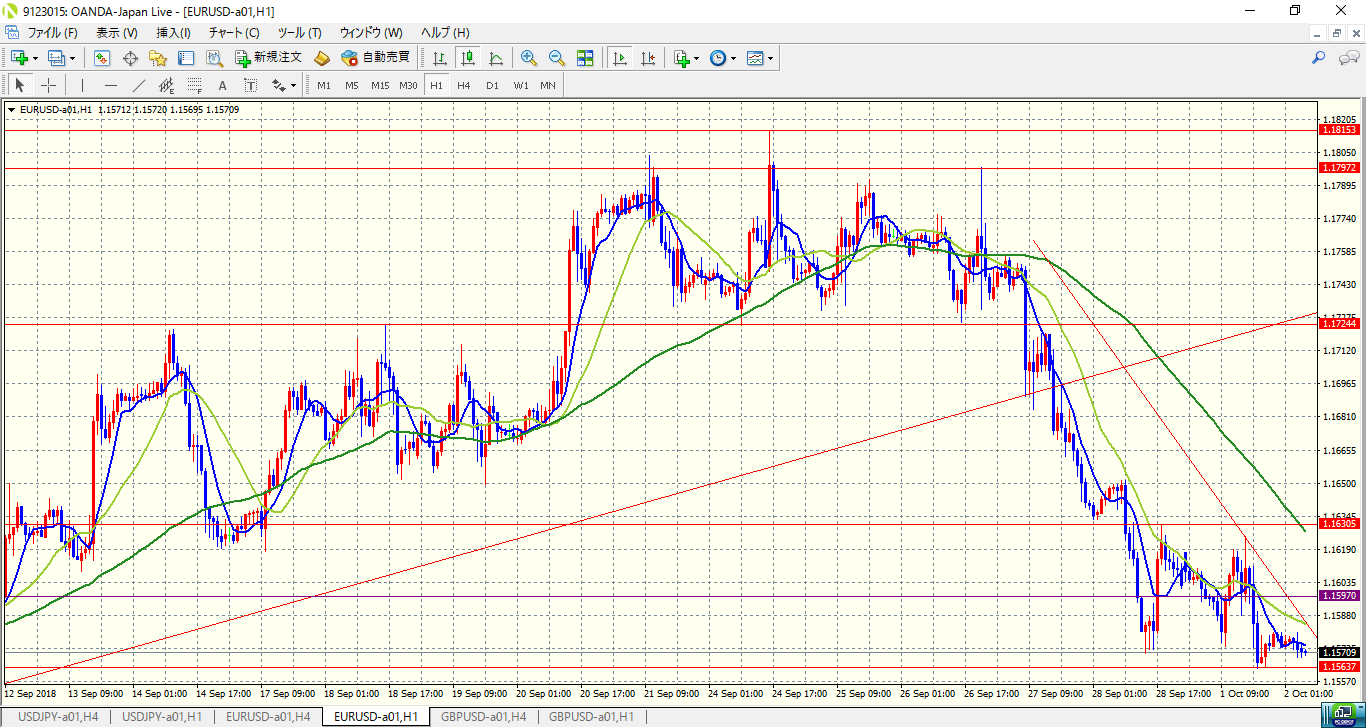Switch to USDJPY-a01,H1 chart tab
Image resolution: width=1366 pixels, height=728 pixels.
click(162, 716)
